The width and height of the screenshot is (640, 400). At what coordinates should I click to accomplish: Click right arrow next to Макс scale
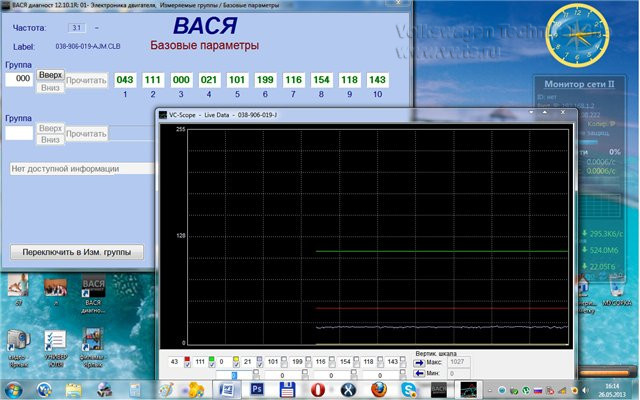pos(419,362)
